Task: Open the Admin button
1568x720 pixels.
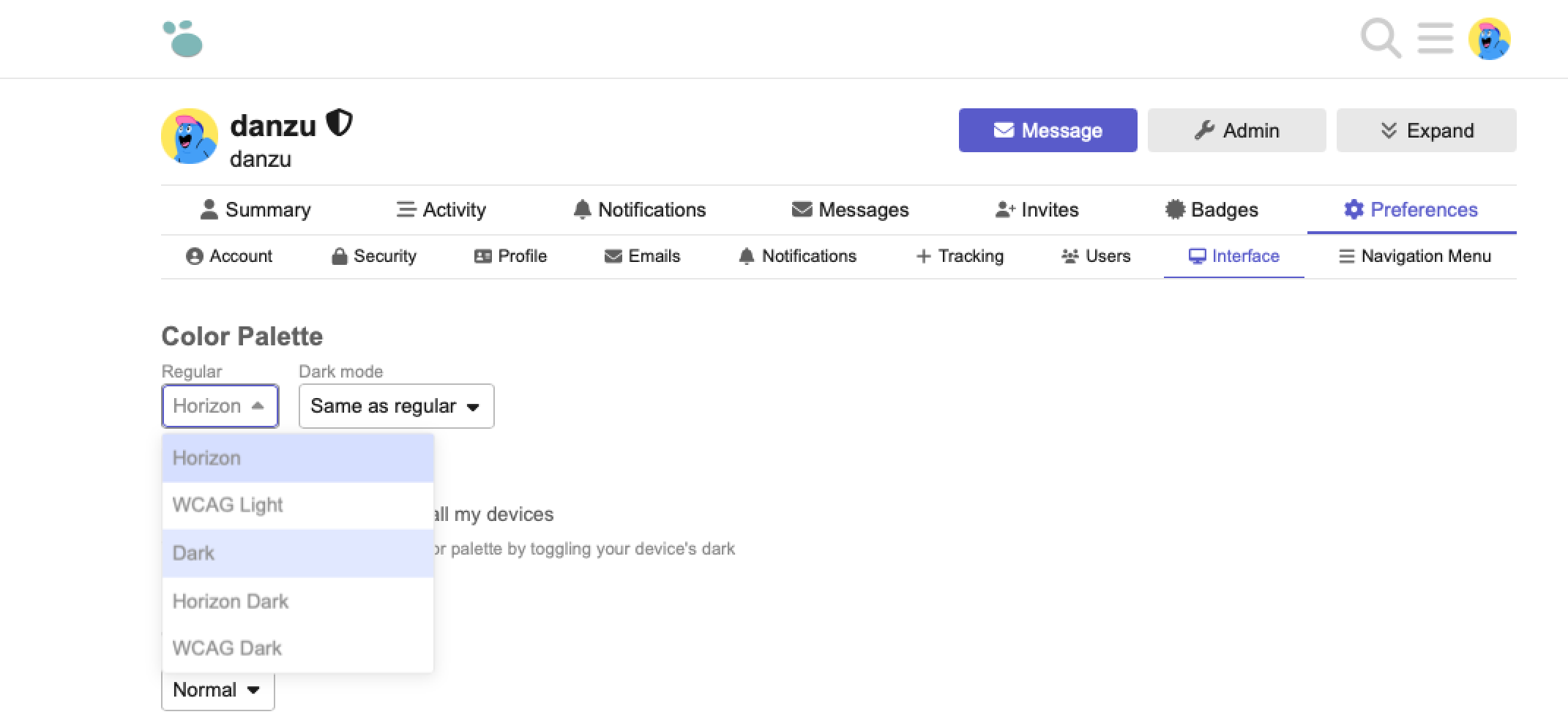Action: click(1236, 130)
